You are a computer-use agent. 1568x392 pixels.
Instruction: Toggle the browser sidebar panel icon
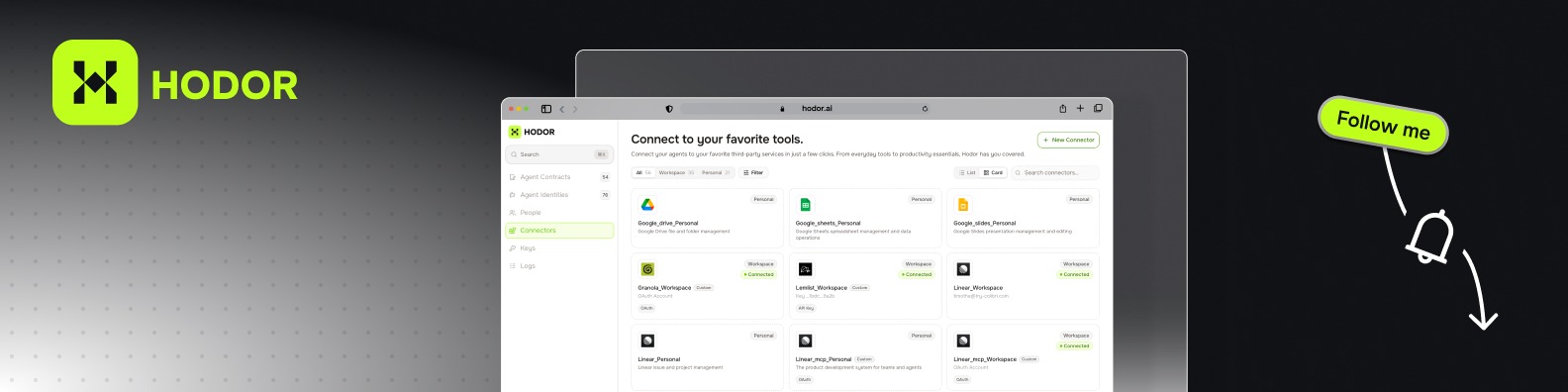pyautogui.click(x=545, y=109)
